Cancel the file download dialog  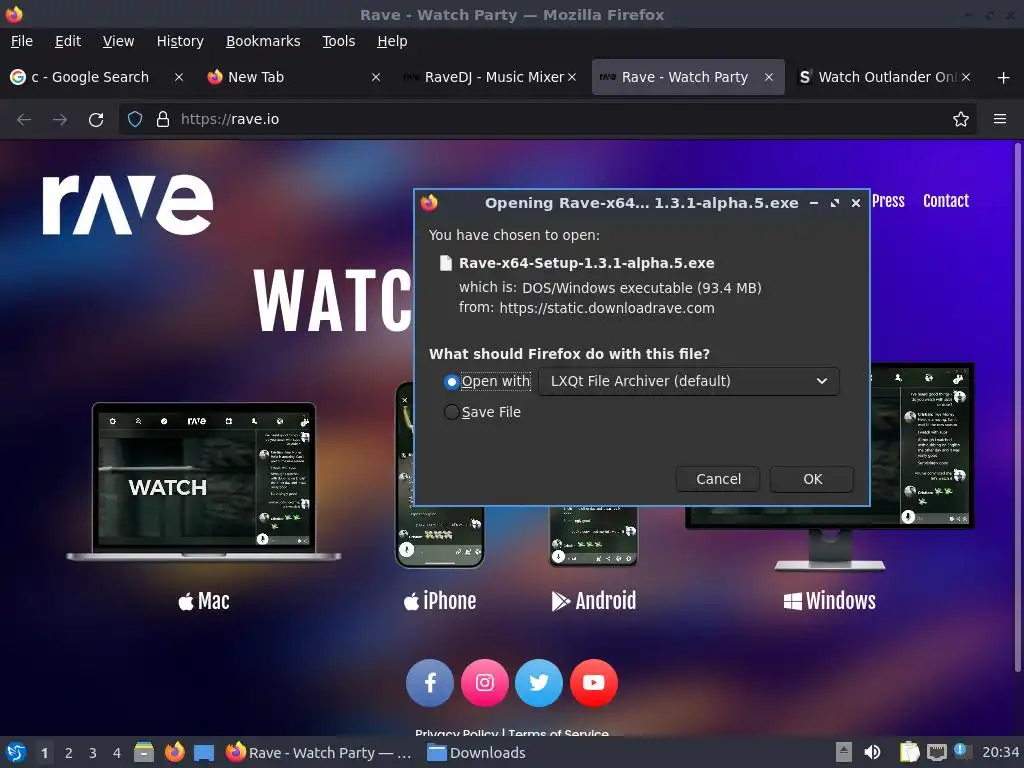click(718, 479)
